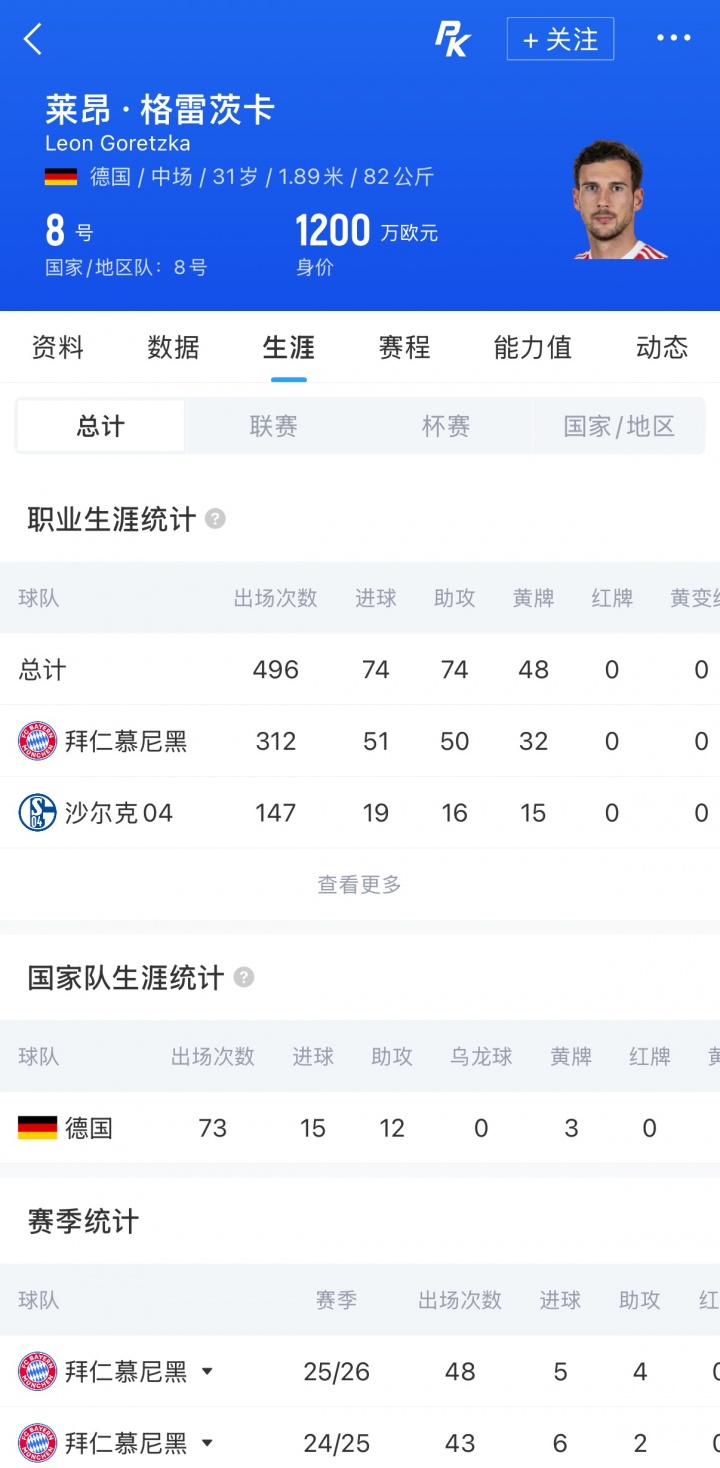Image resolution: width=720 pixels, height=1468 pixels.
Task: Switch to the 杯赛 segment filter
Action: click(x=446, y=427)
